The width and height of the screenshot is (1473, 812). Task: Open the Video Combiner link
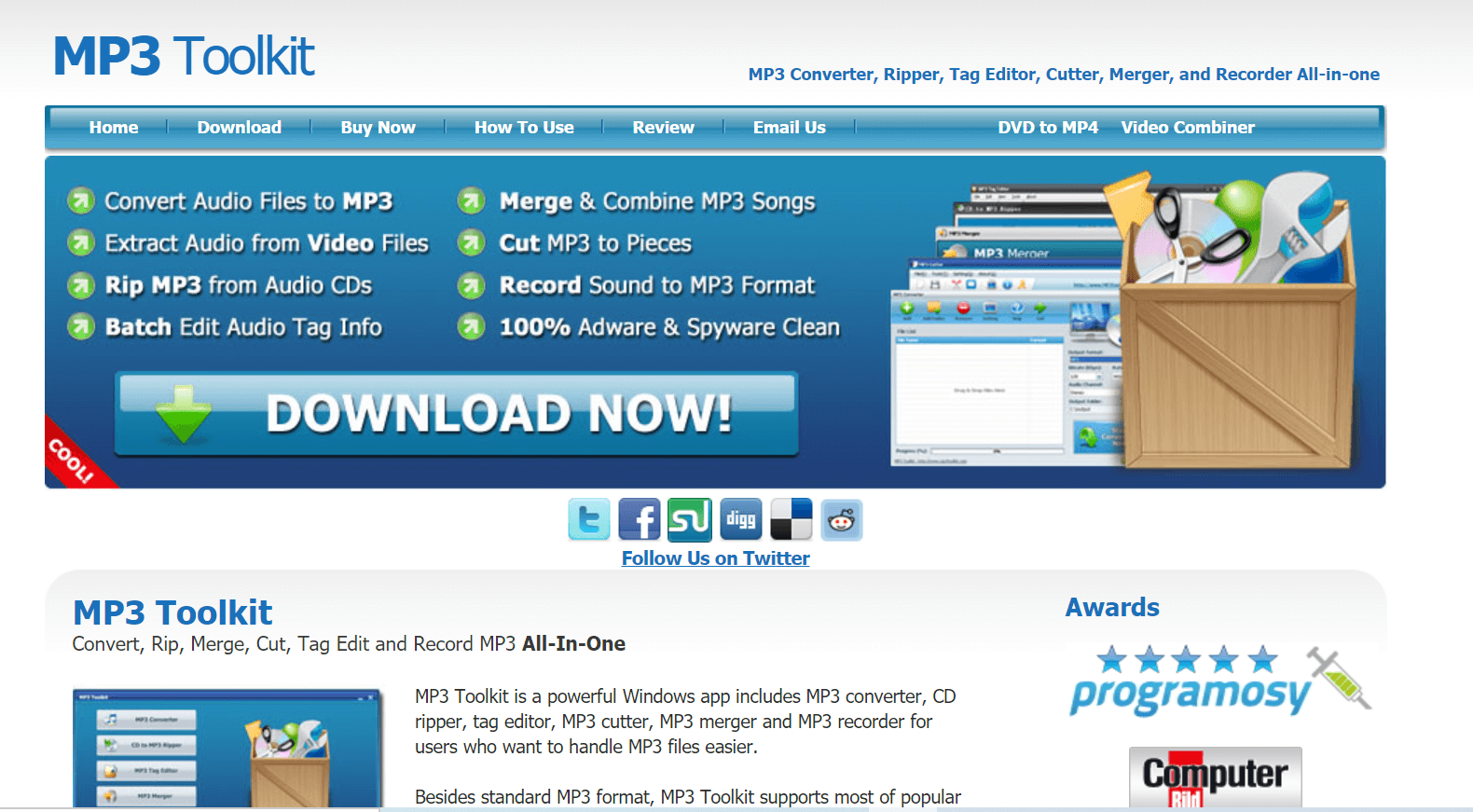[x=1188, y=128]
